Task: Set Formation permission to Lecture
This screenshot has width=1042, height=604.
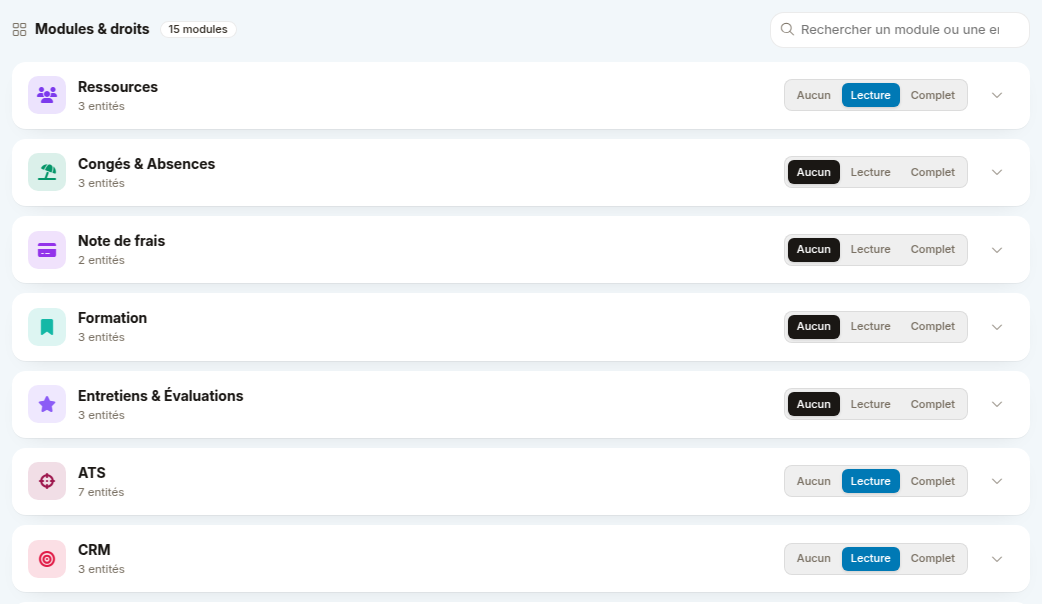Action: pyautogui.click(x=870, y=326)
